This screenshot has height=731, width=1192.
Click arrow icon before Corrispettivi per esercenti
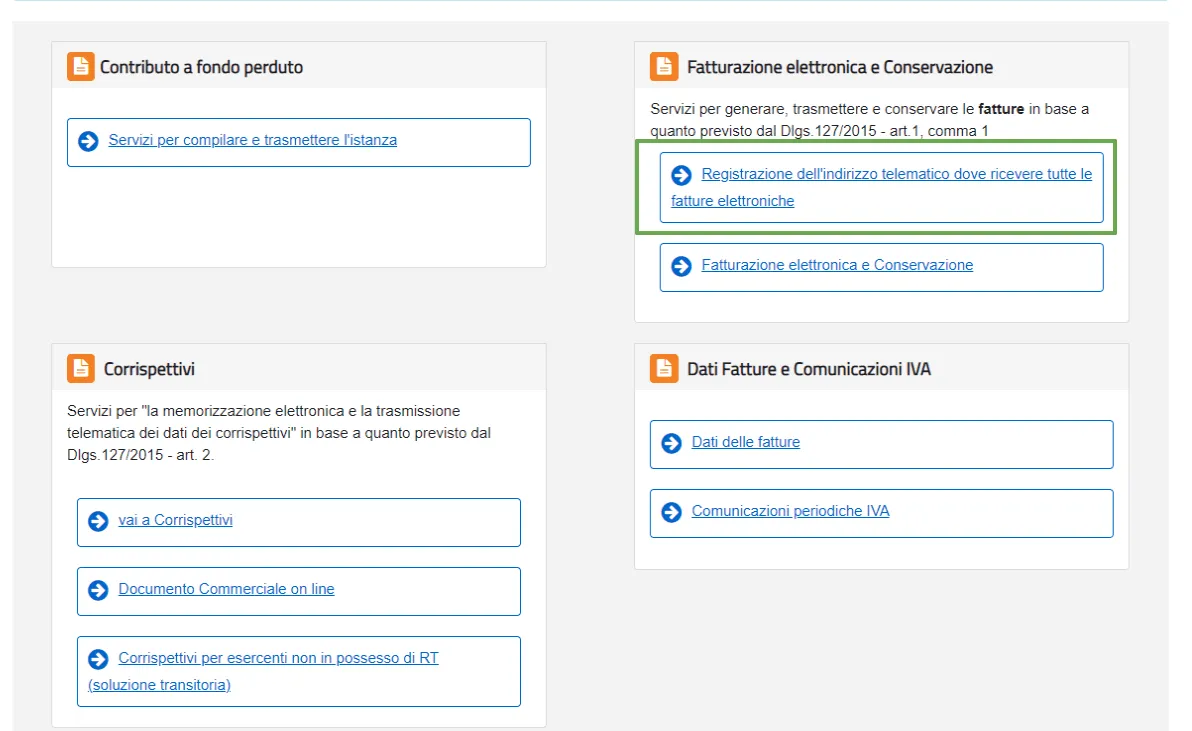tap(98, 659)
